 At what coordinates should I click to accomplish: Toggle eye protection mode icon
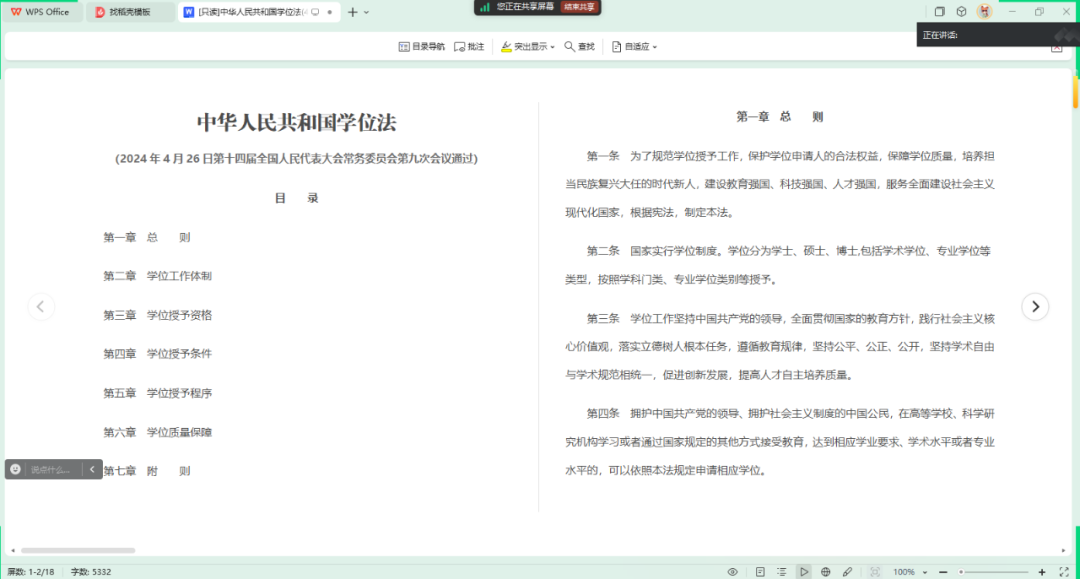(x=732, y=572)
